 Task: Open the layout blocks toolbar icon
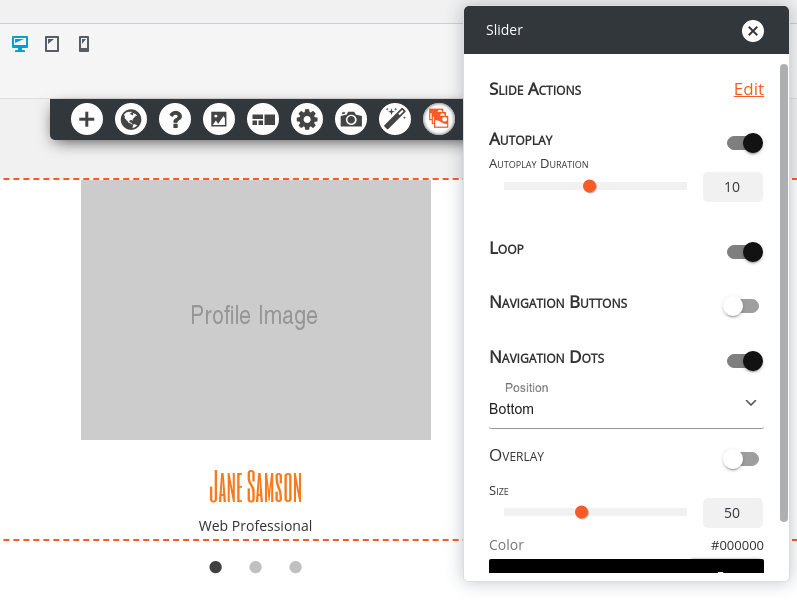263,119
